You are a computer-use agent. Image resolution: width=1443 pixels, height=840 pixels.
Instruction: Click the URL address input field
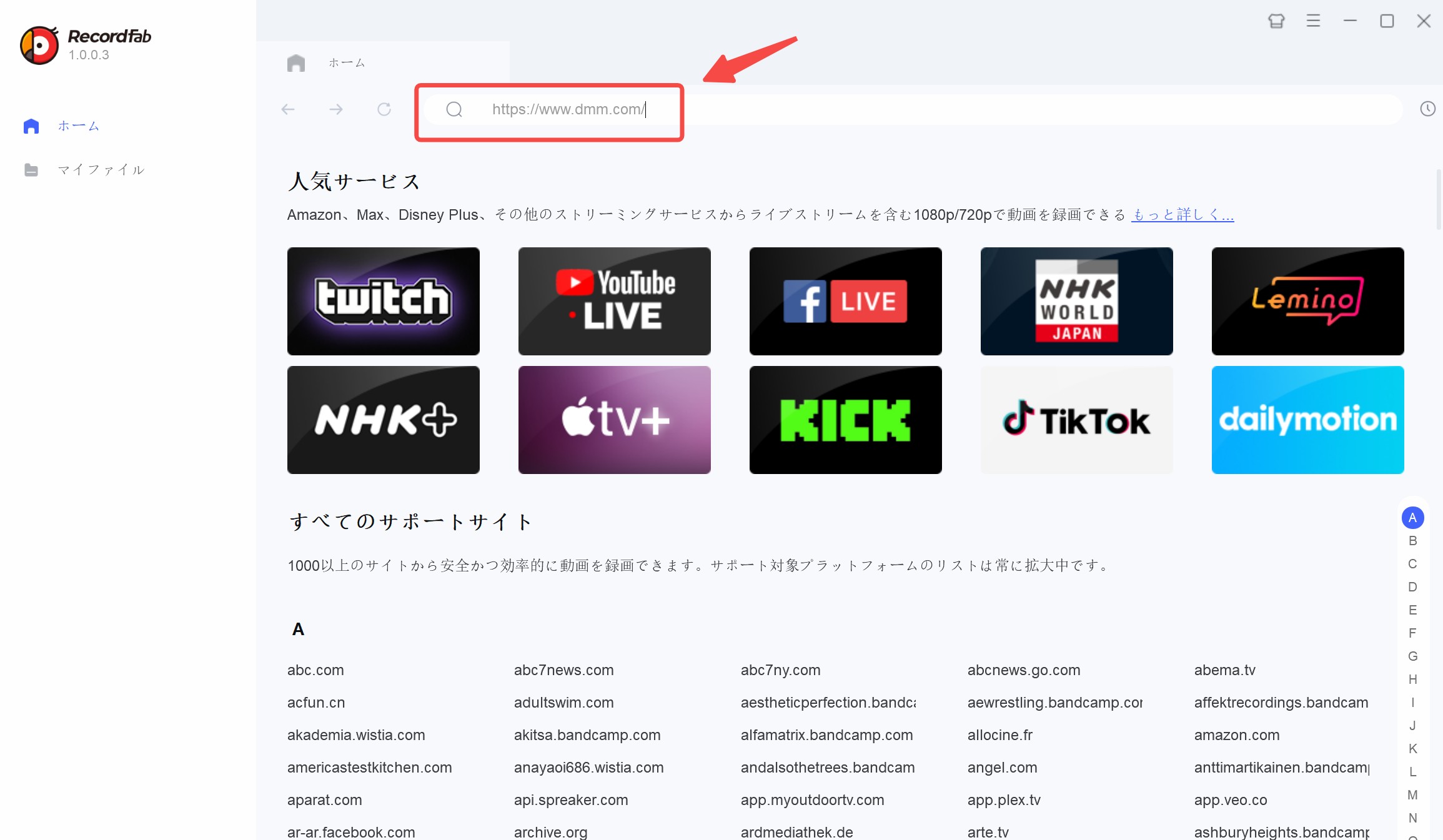912,109
